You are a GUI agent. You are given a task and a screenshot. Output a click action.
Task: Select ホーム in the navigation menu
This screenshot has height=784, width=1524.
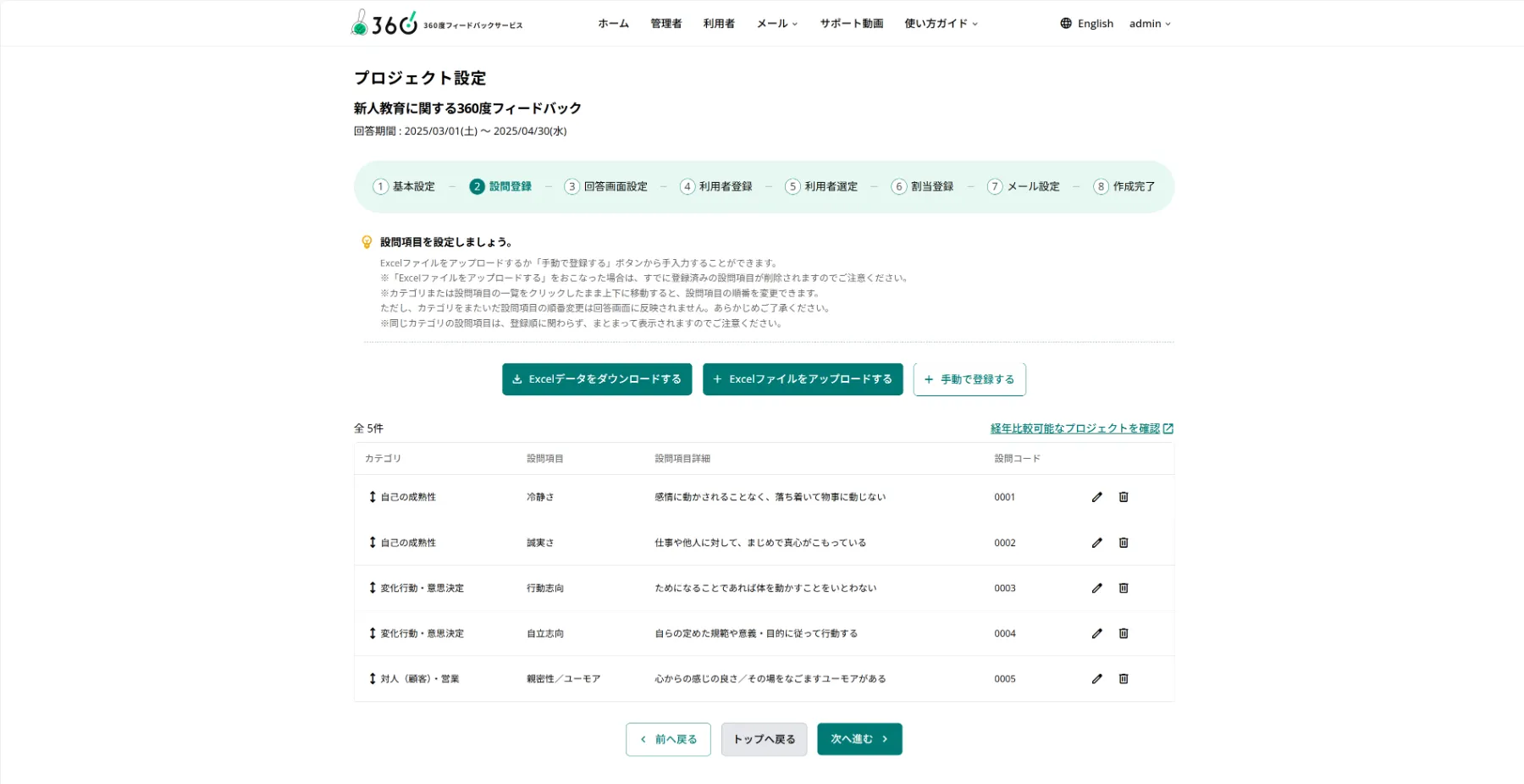click(612, 23)
